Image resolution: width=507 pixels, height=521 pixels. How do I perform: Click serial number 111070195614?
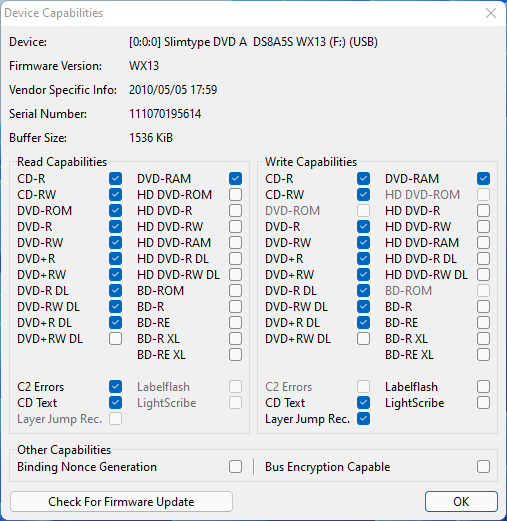[165, 114]
